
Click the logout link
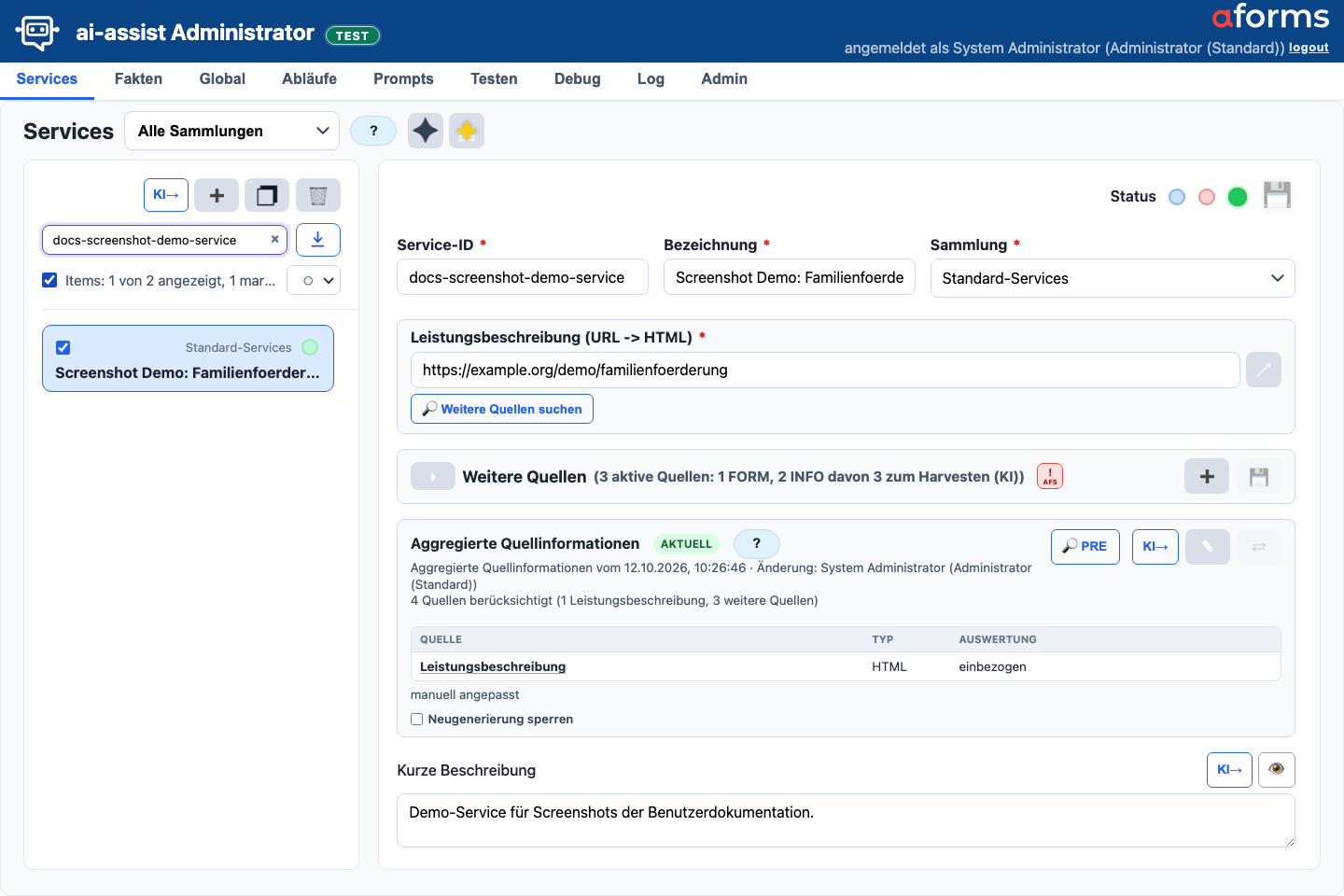click(x=1309, y=48)
